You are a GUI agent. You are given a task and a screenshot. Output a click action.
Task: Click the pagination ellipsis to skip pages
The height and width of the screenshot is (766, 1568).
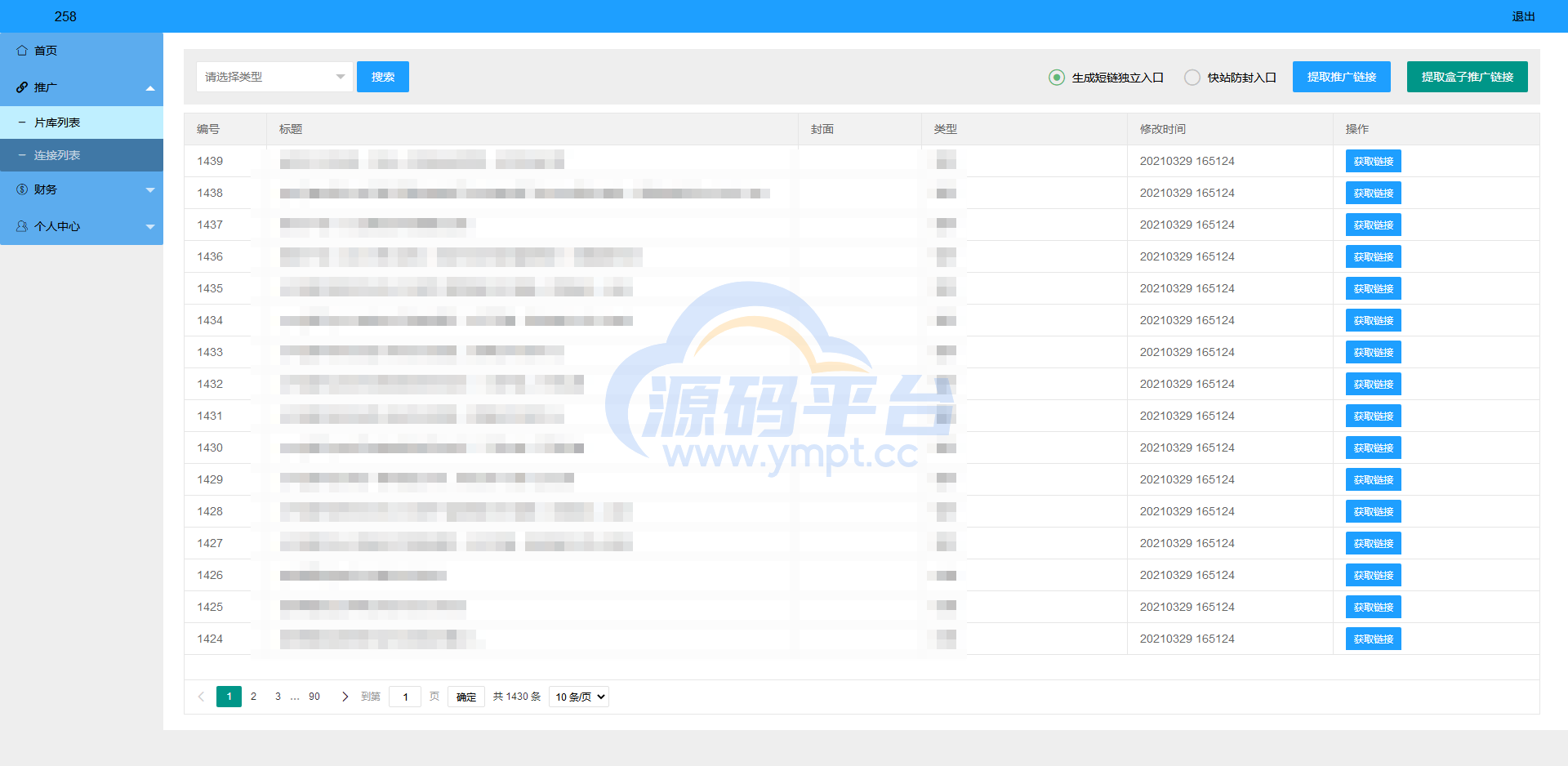point(295,697)
